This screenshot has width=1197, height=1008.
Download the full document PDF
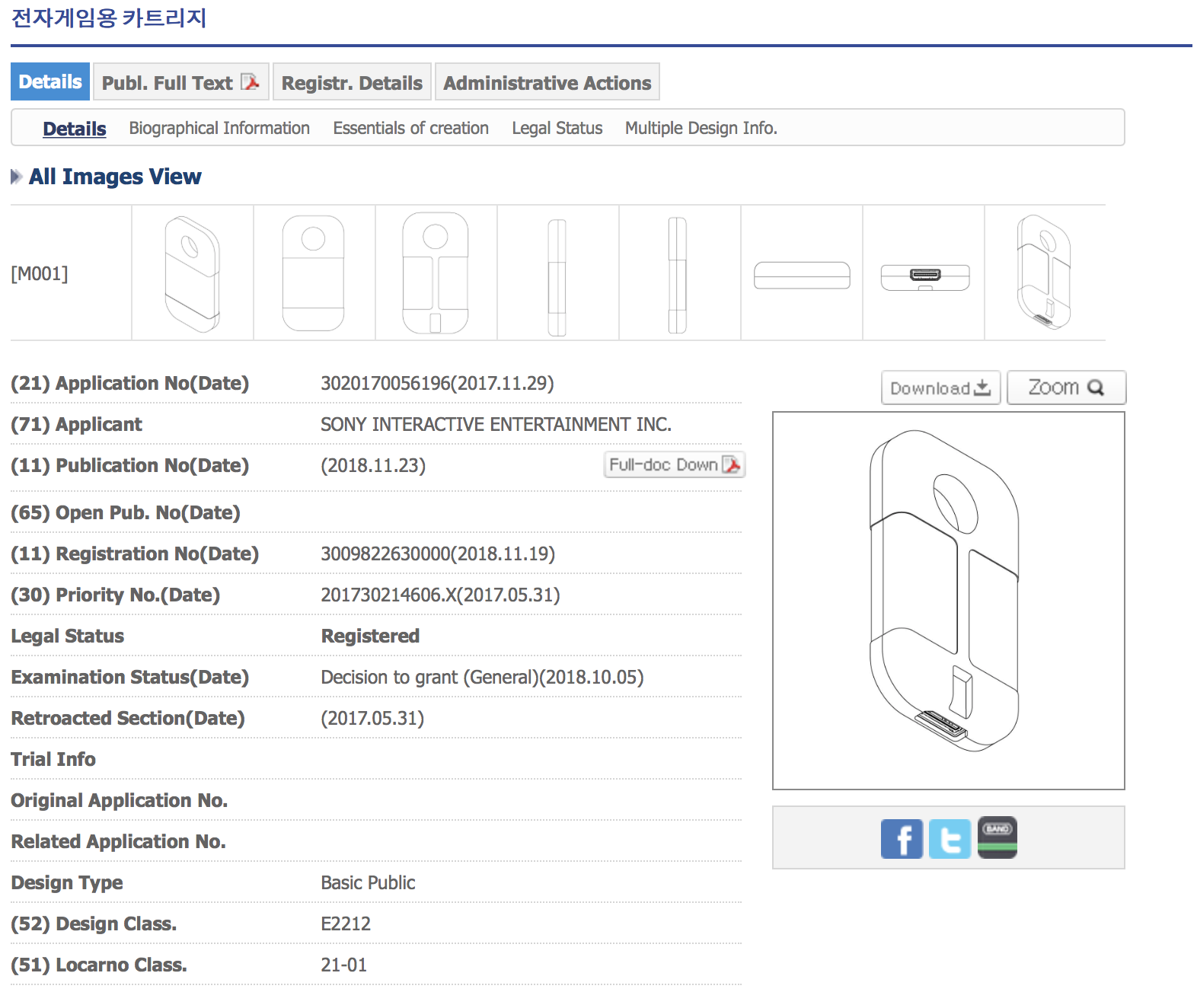pyautogui.click(x=674, y=465)
